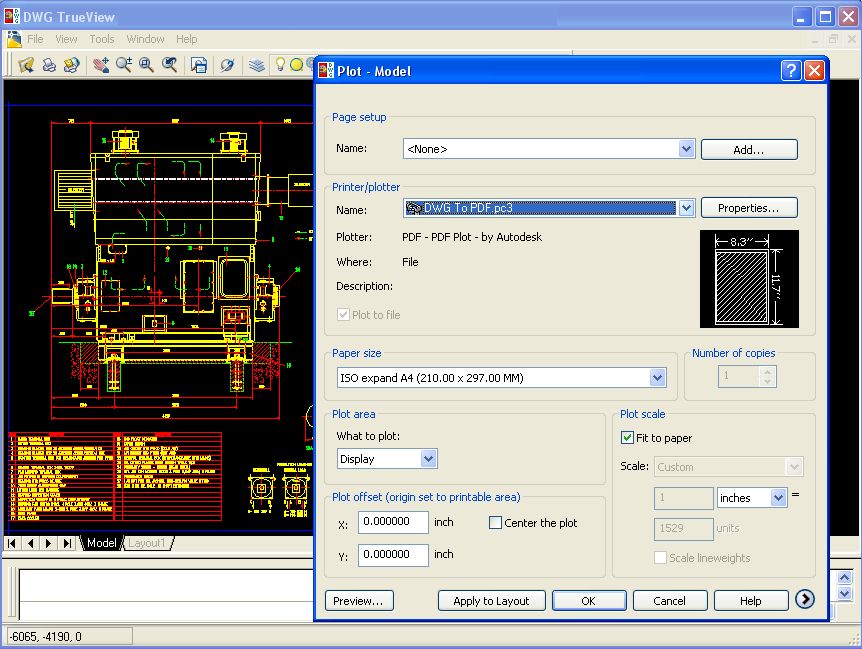862x649 pixels.
Task: Click the Plot dialog help question-mark button
Action: (x=790, y=71)
